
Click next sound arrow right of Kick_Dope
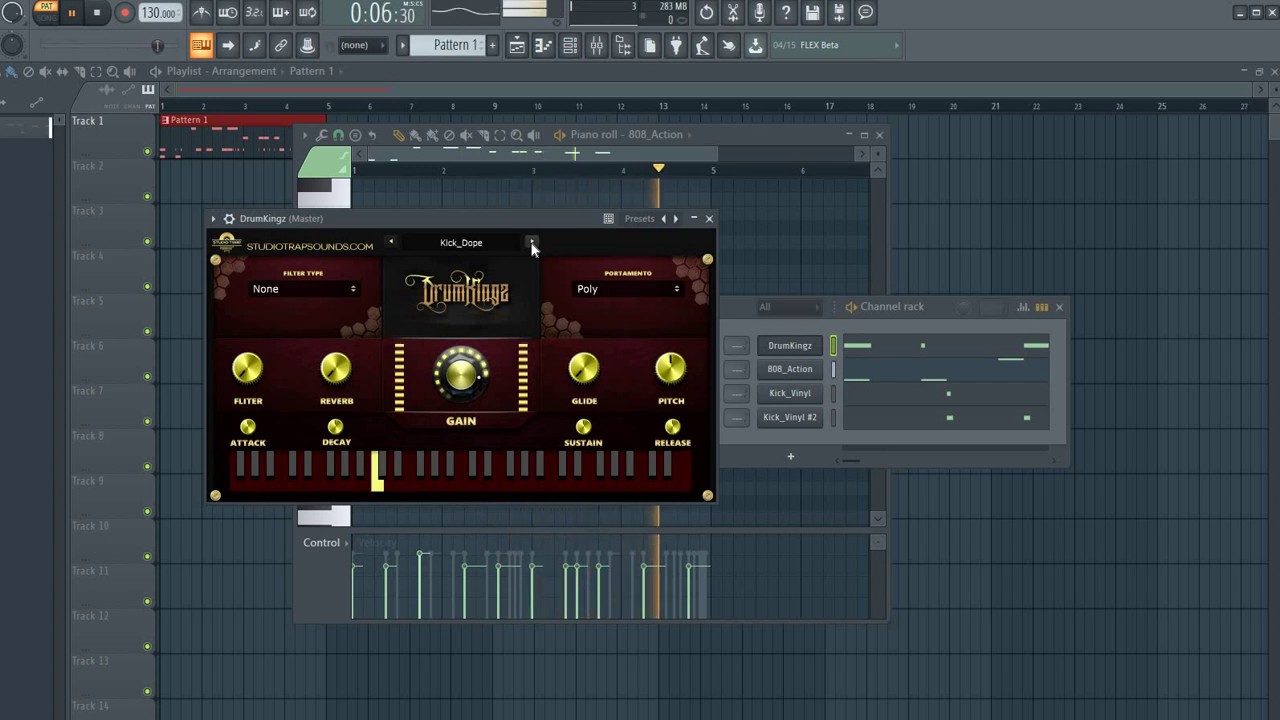point(532,242)
